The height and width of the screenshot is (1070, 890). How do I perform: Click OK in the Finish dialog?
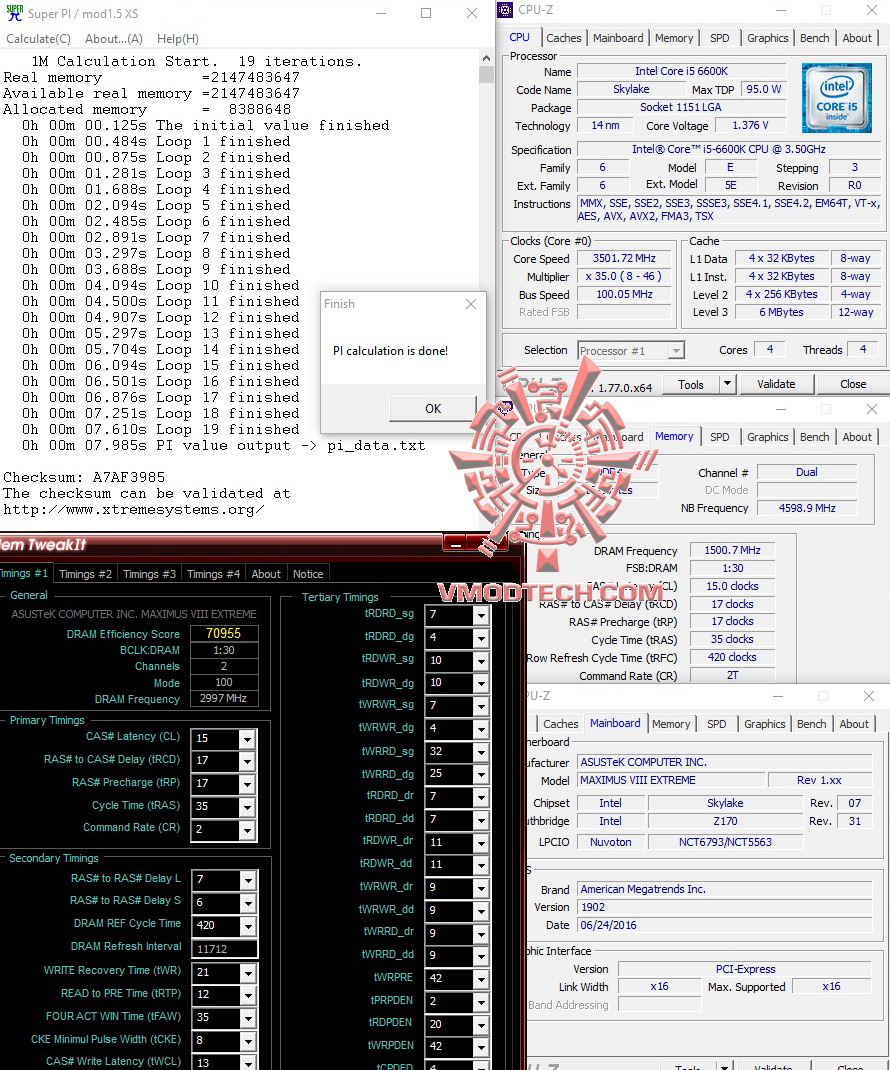(433, 408)
